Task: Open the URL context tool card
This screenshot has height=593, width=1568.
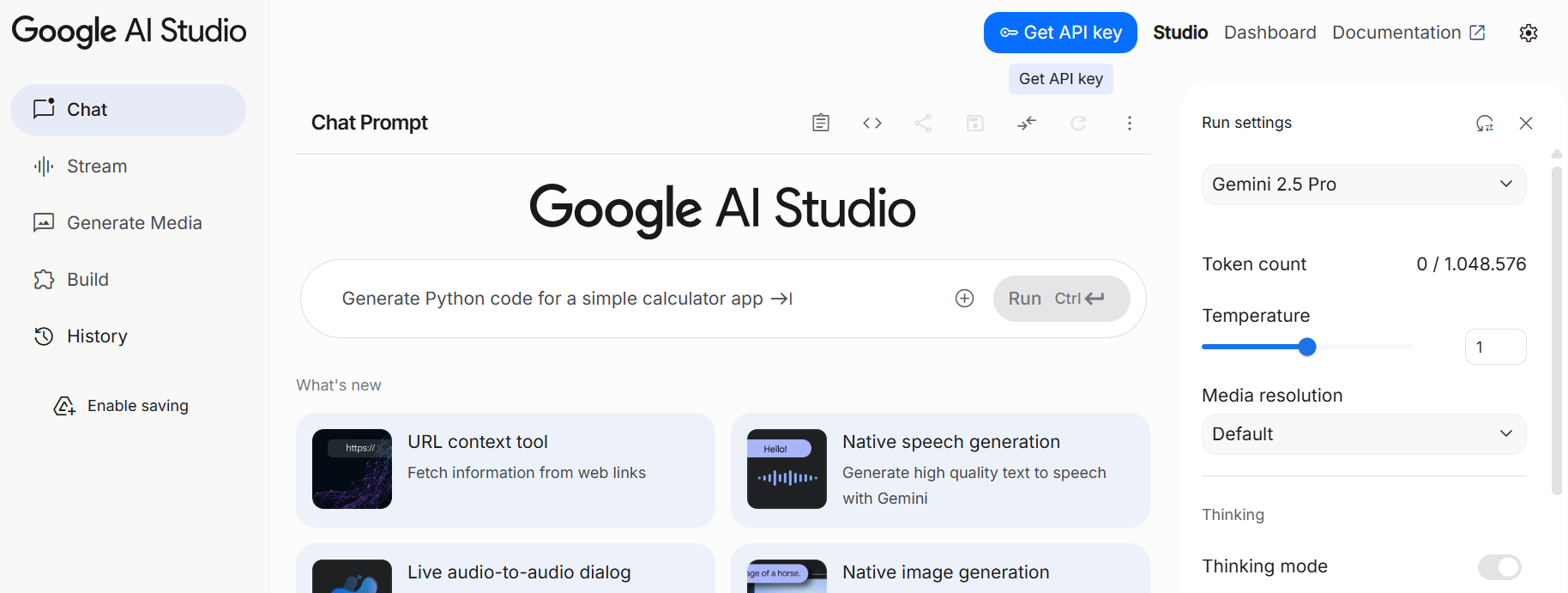Action: [x=505, y=470]
